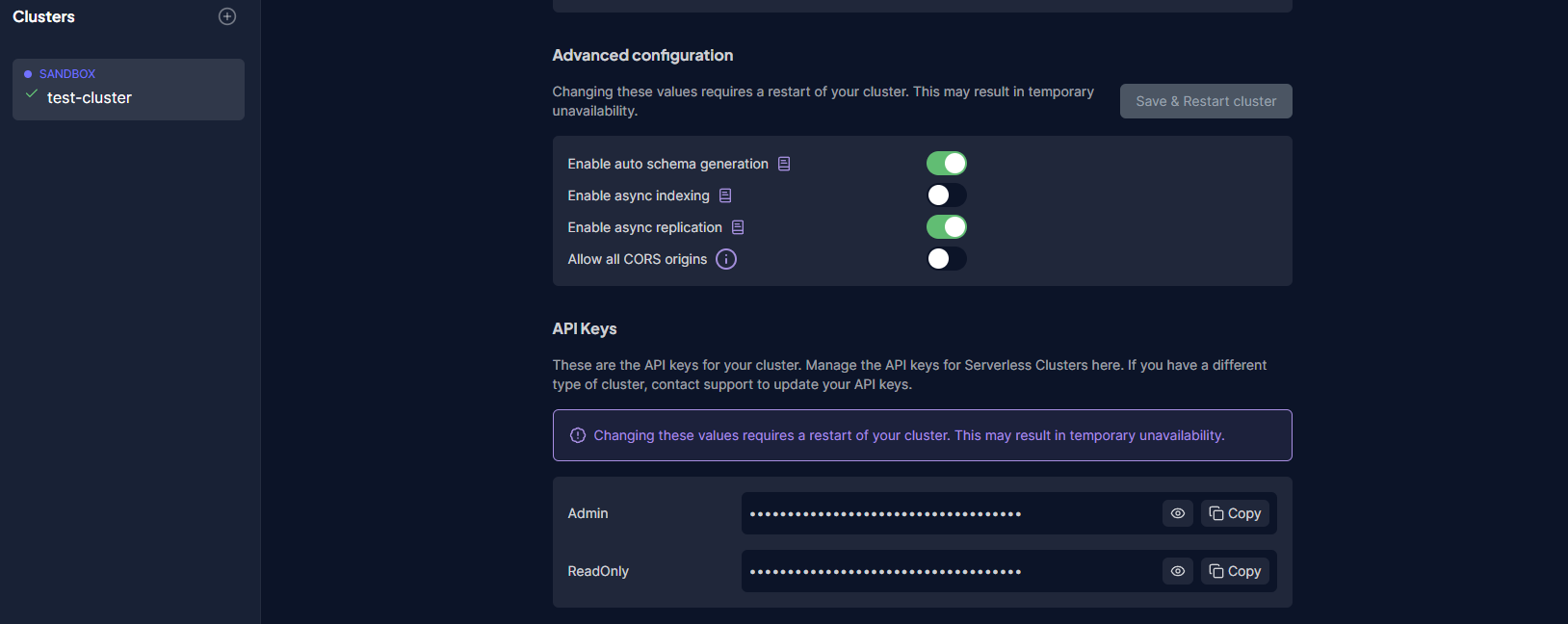Copy the Admin API key
Image resolution: width=1568 pixels, height=624 pixels.
[1235, 513]
